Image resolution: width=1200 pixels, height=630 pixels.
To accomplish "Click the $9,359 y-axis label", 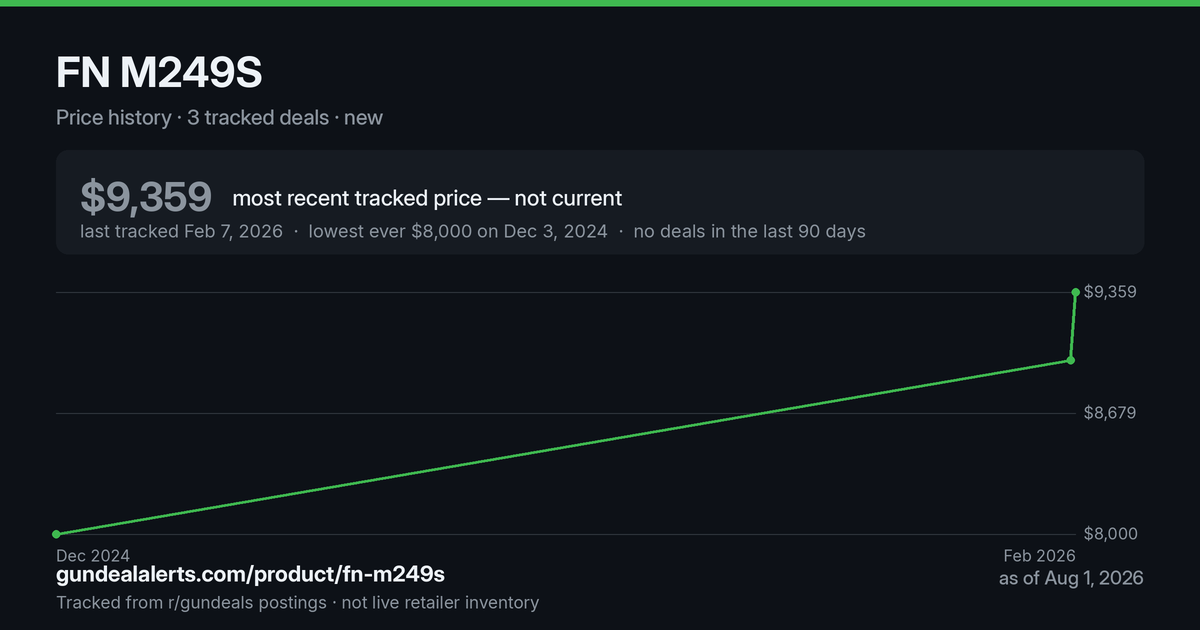I will tap(1110, 292).
